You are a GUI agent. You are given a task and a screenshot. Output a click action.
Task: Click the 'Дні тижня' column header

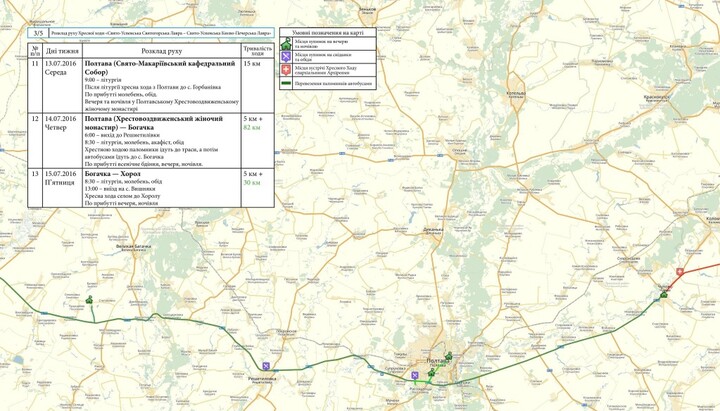[63, 50]
